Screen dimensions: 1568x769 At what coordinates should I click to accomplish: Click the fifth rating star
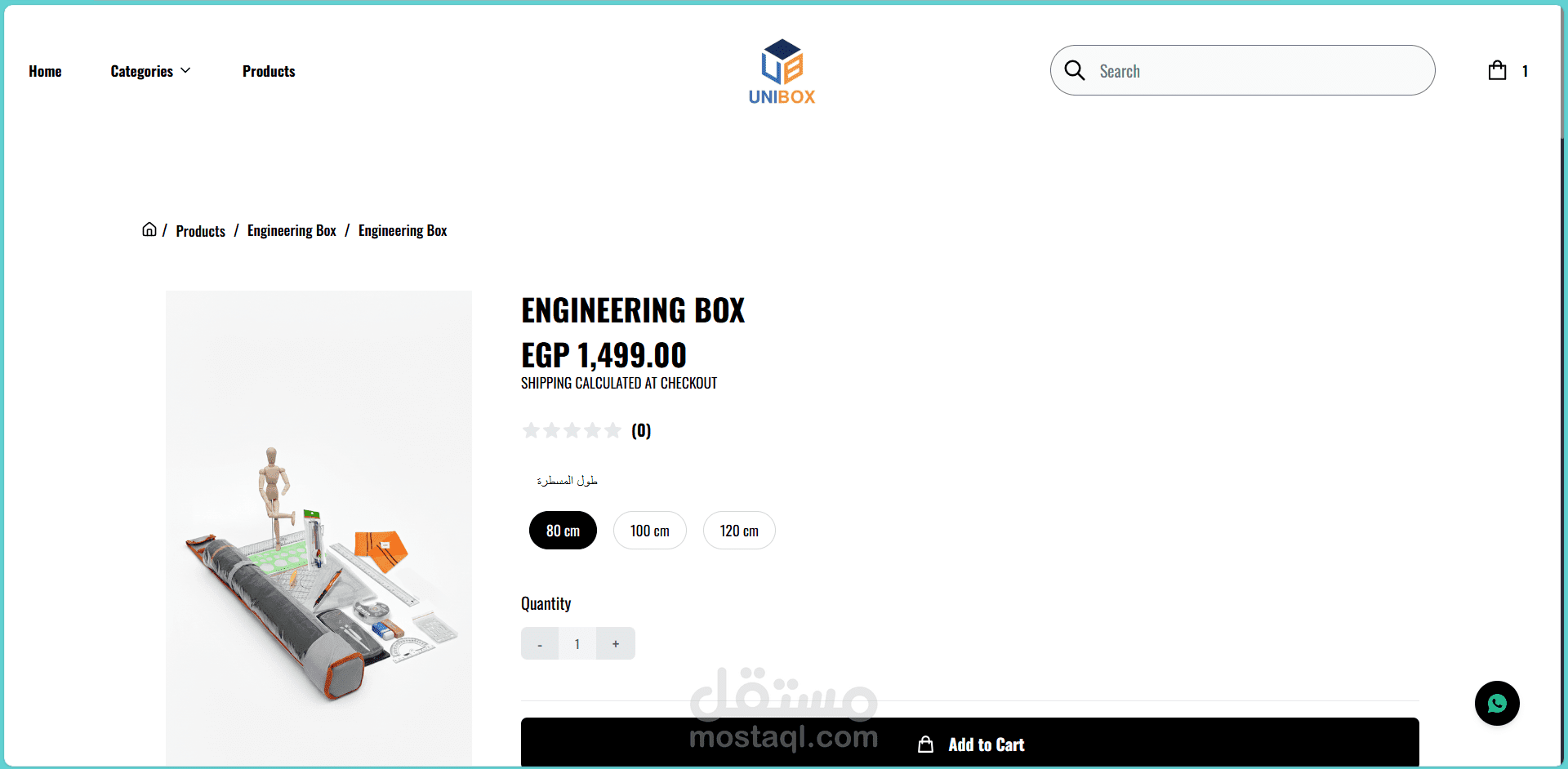coord(612,430)
